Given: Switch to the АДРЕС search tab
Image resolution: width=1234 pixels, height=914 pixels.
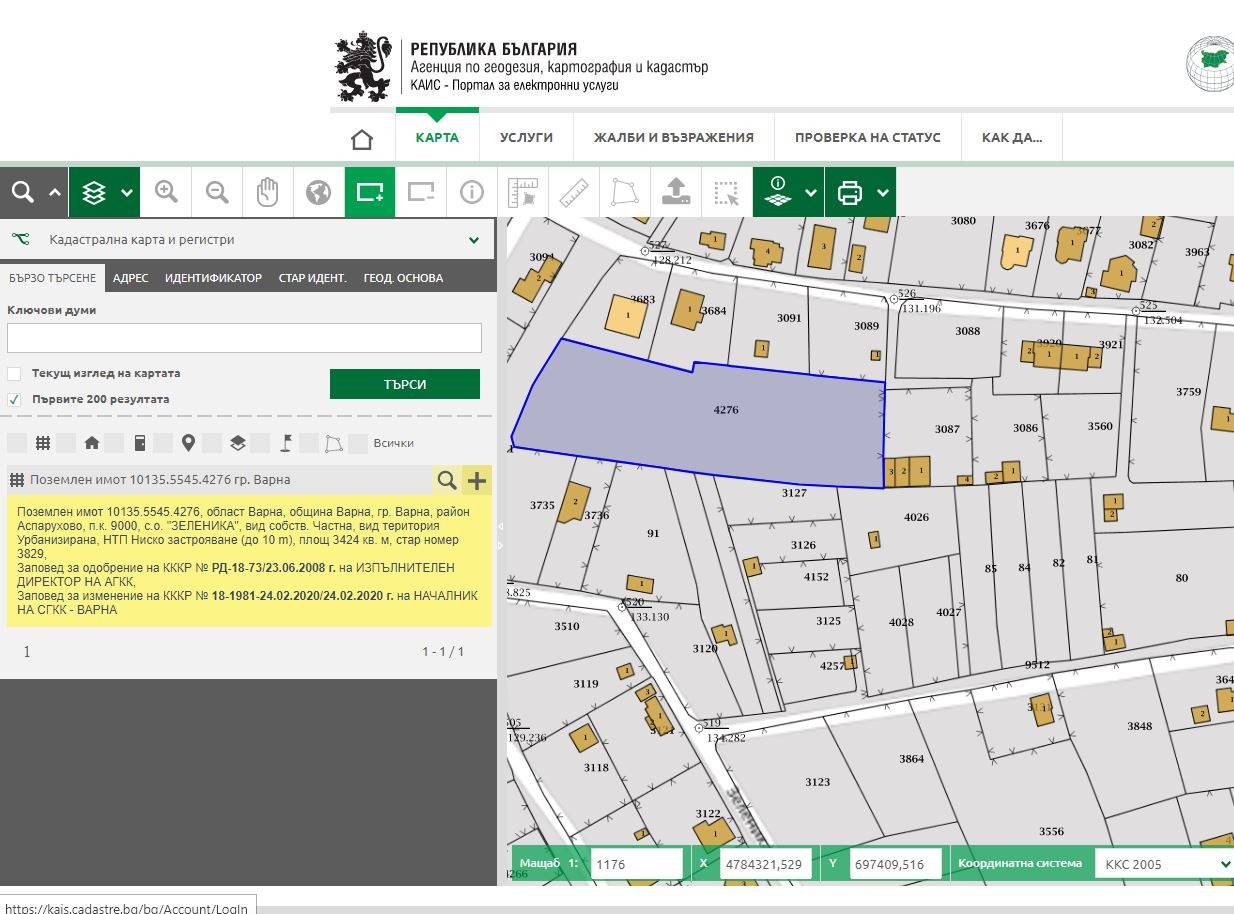Looking at the screenshot, I should pyautogui.click(x=130, y=278).
